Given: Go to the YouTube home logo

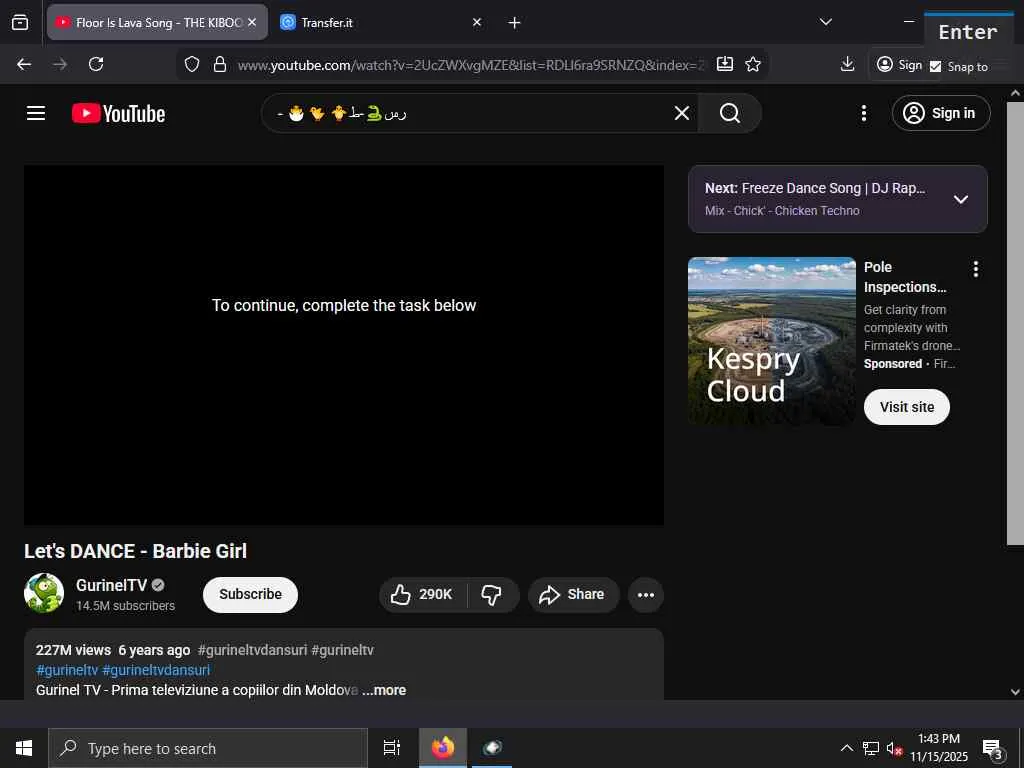Looking at the screenshot, I should point(118,114).
